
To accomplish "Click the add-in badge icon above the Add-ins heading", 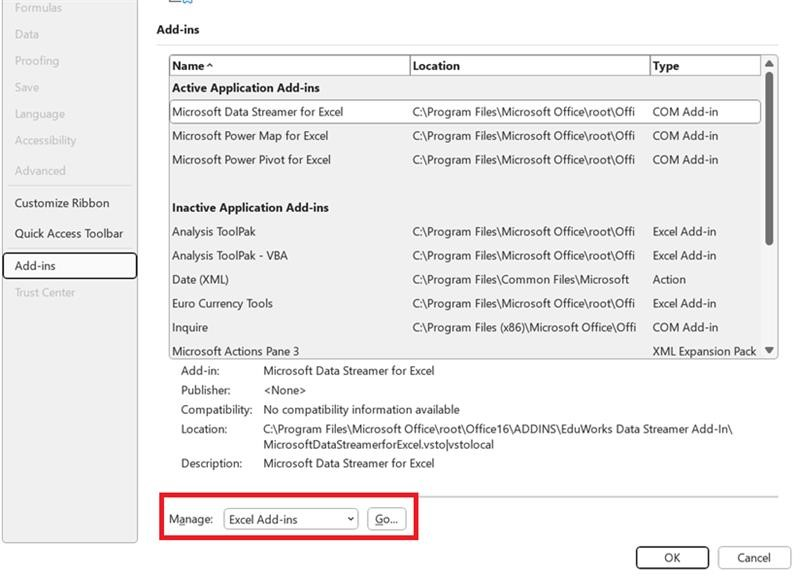I will tap(170, 5).
